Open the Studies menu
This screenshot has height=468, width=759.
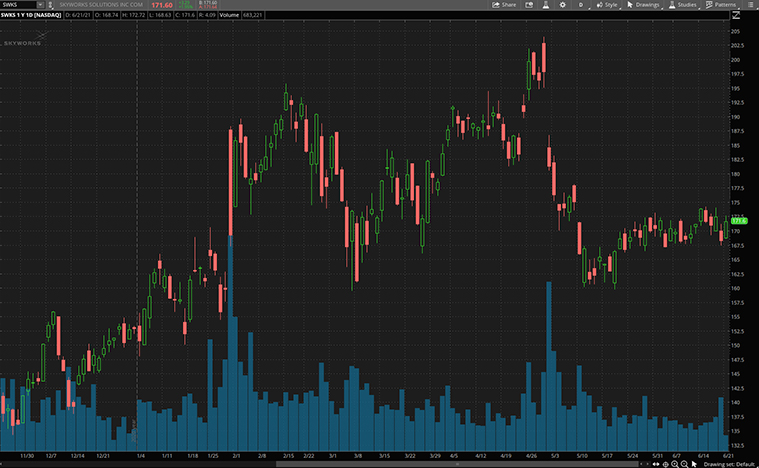tap(685, 5)
